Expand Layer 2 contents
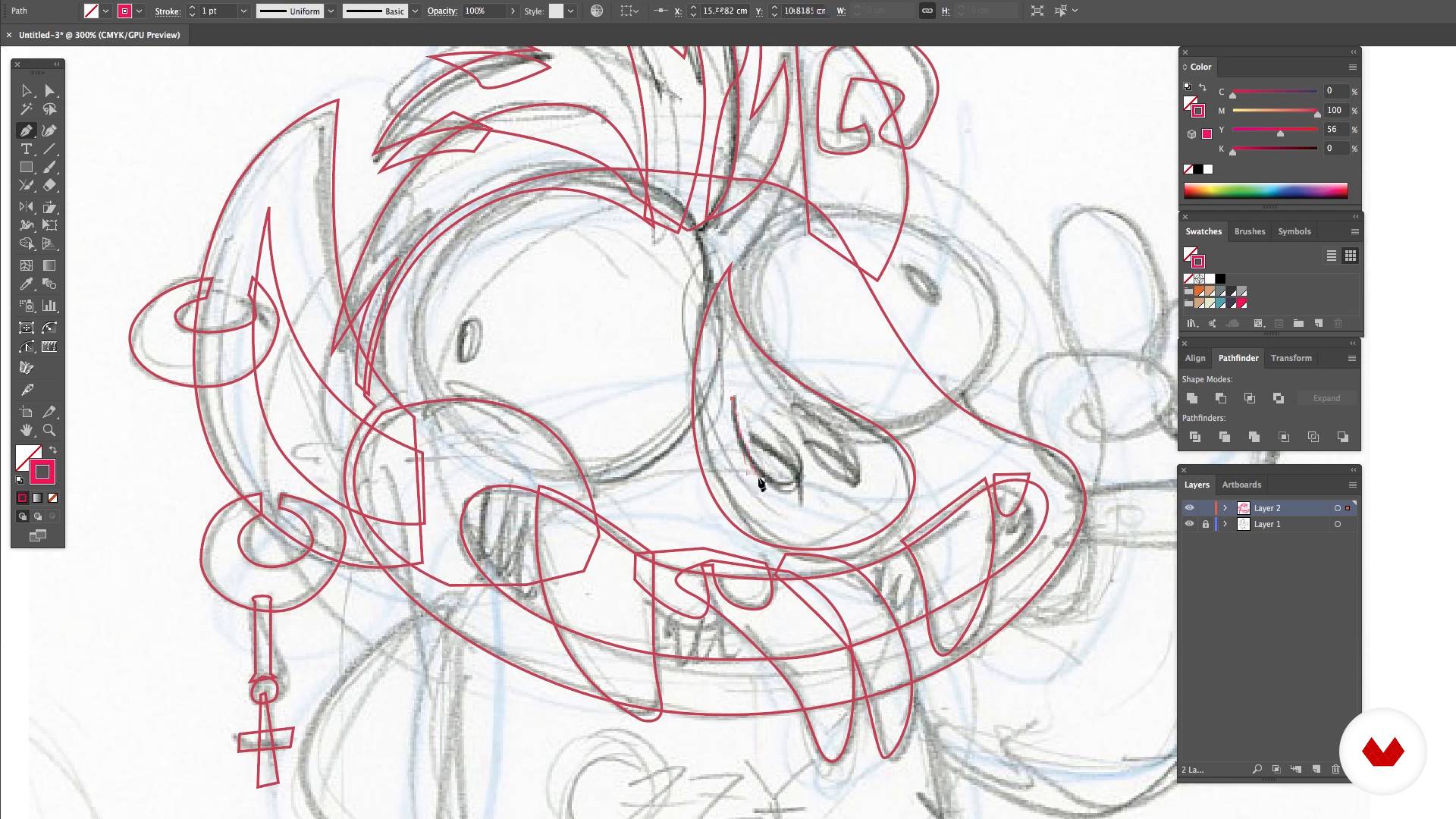 (x=1225, y=508)
